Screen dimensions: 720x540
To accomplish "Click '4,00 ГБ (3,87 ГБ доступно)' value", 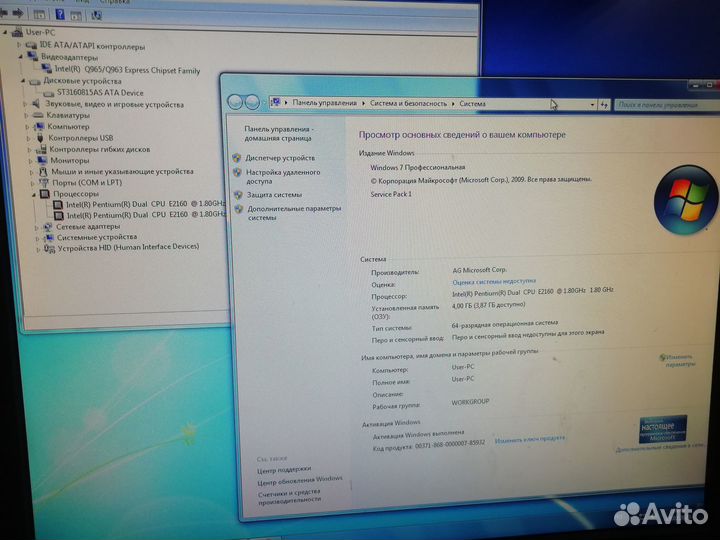I will point(488,305).
